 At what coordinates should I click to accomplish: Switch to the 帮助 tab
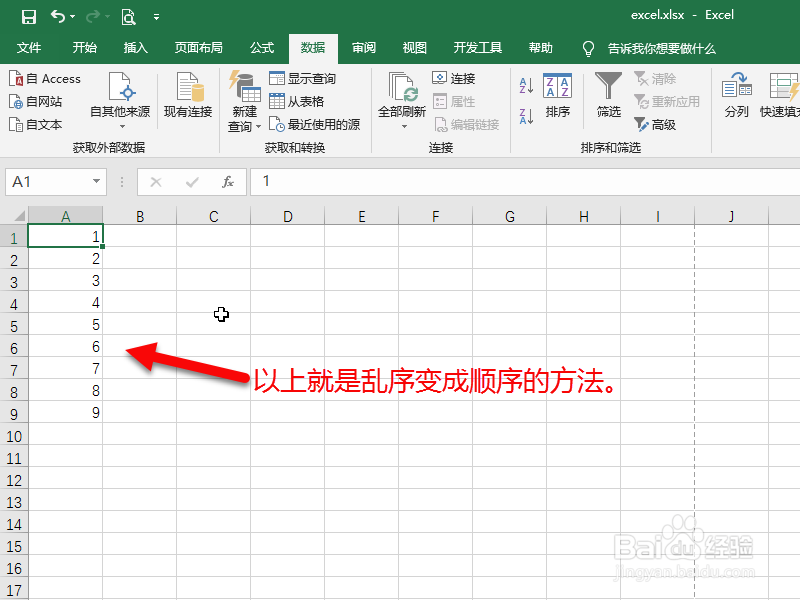coord(541,48)
